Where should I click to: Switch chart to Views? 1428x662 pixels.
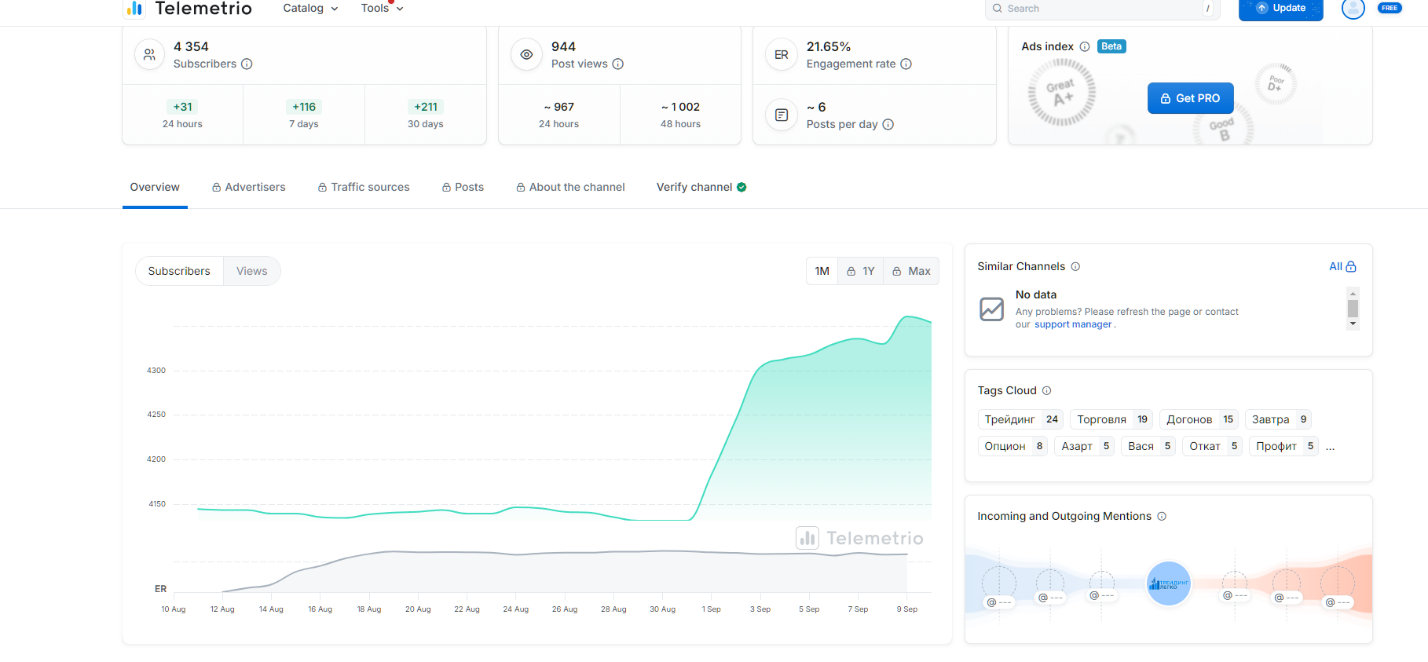pyautogui.click(x=252, y=271)
